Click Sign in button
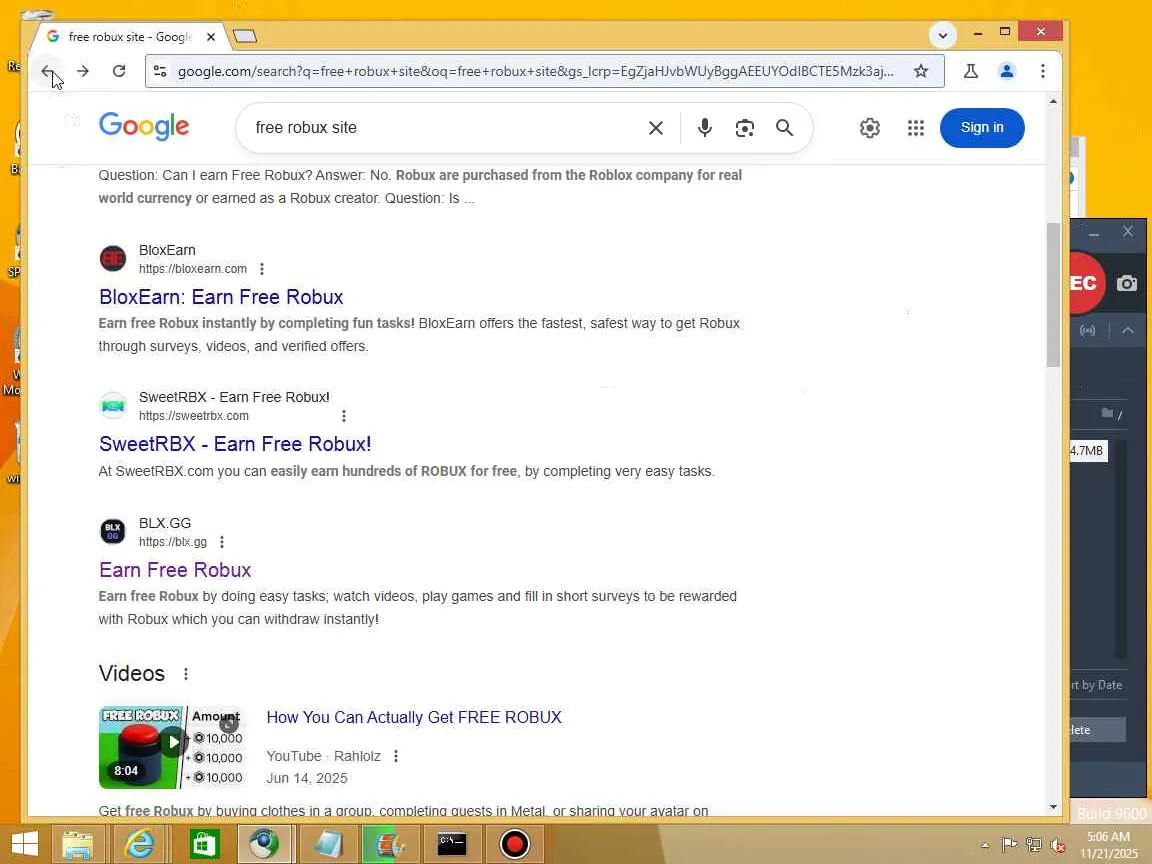 click(982, 128)
